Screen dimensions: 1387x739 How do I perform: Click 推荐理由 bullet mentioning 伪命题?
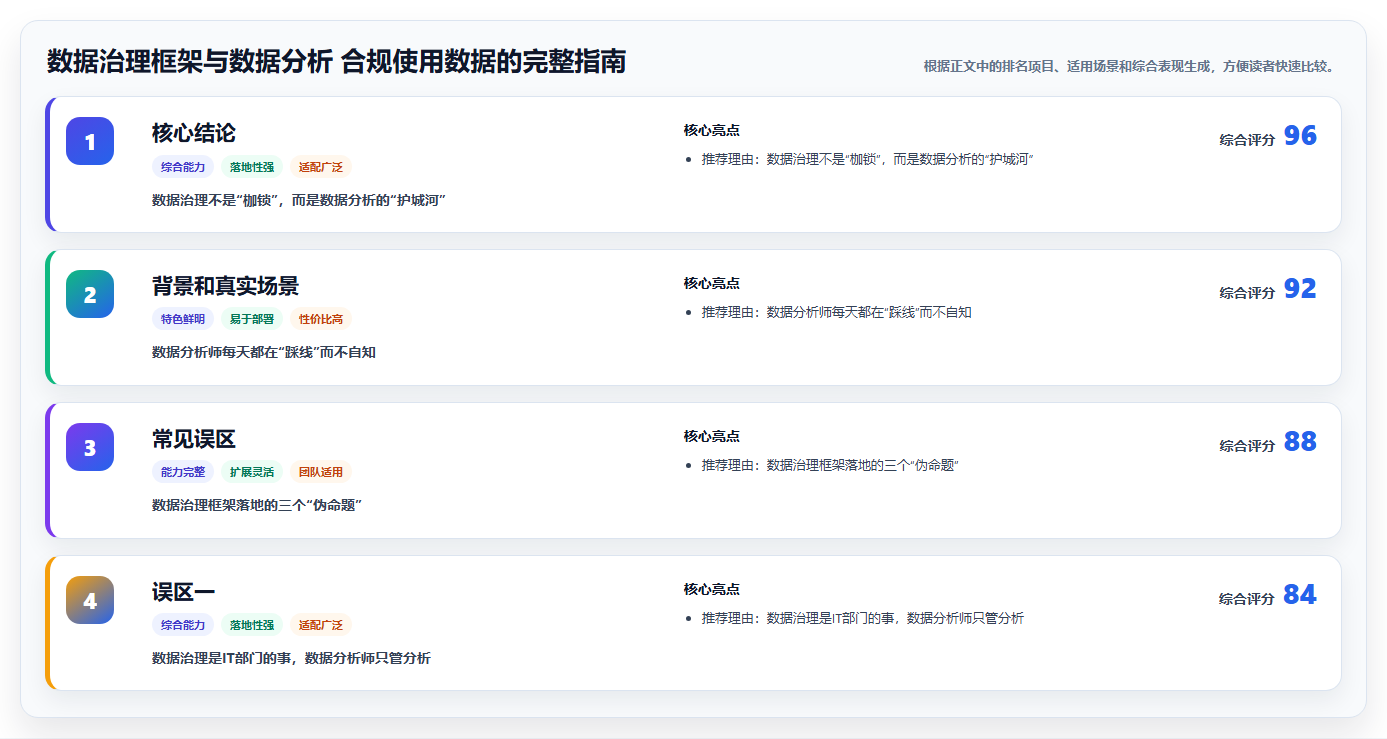point(830,466)
